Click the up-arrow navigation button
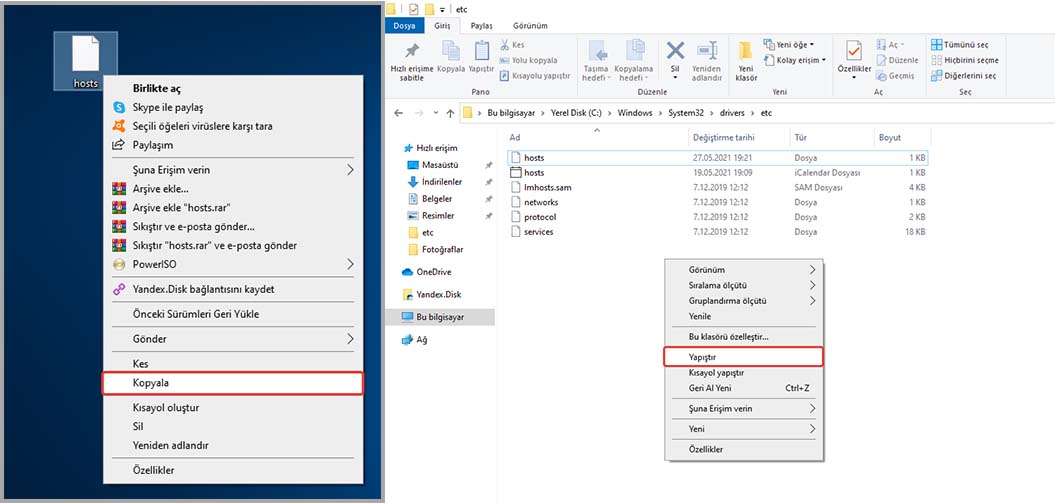Screen dimensions: 1057x504 click(x=448, y=113)
